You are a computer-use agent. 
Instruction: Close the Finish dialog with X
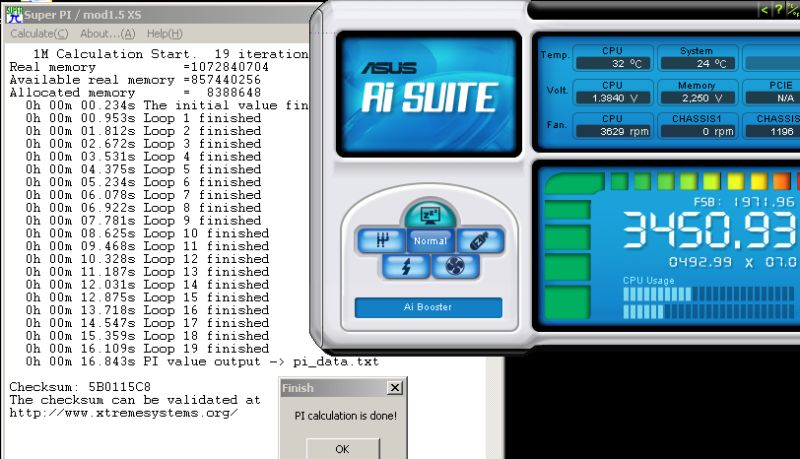395,388
